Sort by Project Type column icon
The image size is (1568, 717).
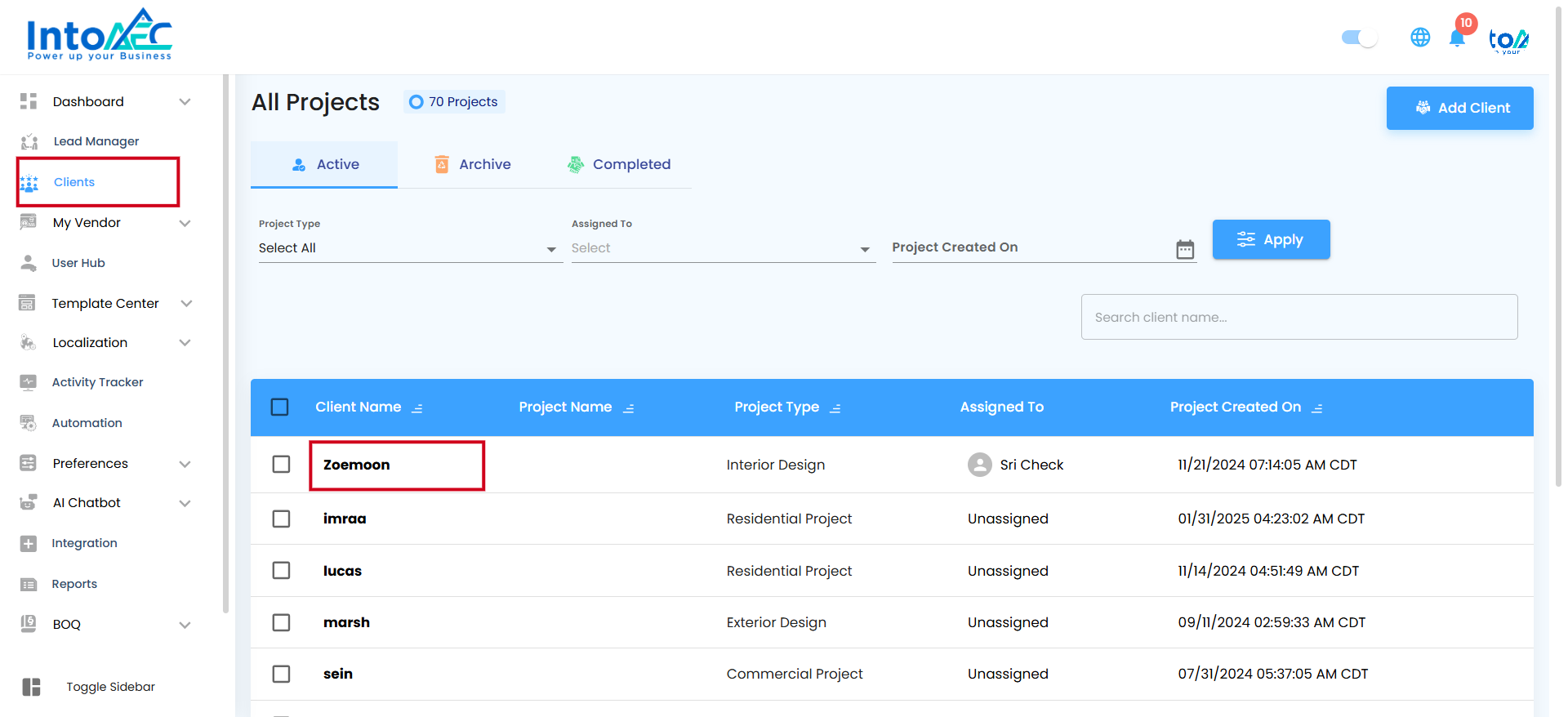pyautogui.click(x=835, y=408)
